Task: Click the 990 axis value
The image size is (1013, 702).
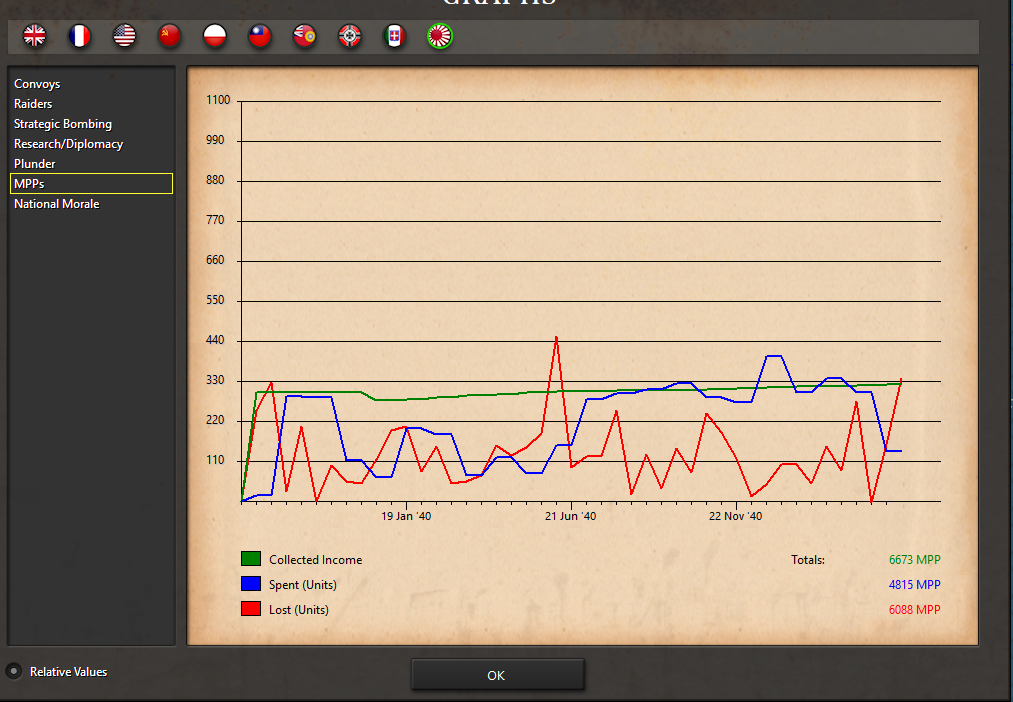Action: tap(215, 140)
